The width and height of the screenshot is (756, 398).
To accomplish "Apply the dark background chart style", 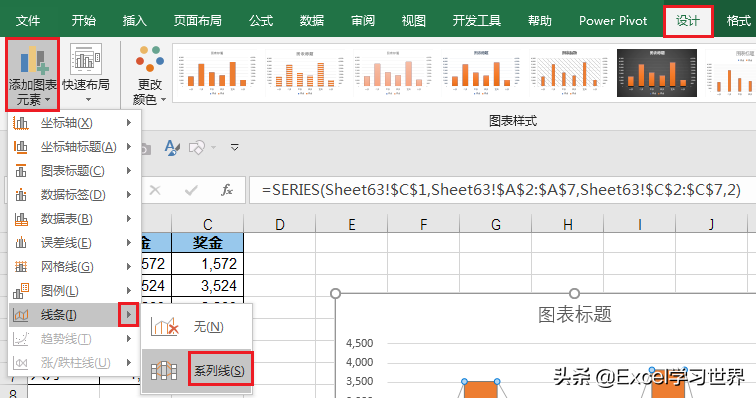I will tap(657, 72).
